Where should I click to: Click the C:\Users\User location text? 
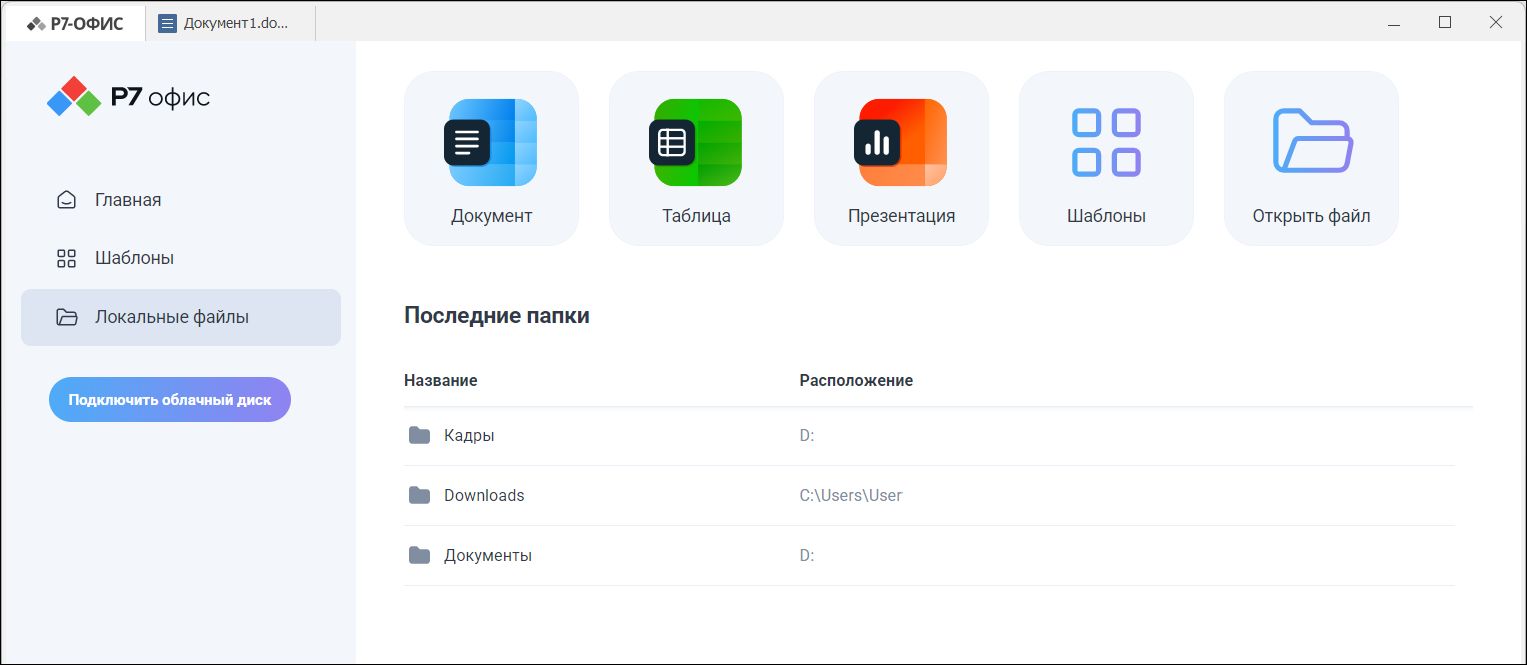coord(851,495)
